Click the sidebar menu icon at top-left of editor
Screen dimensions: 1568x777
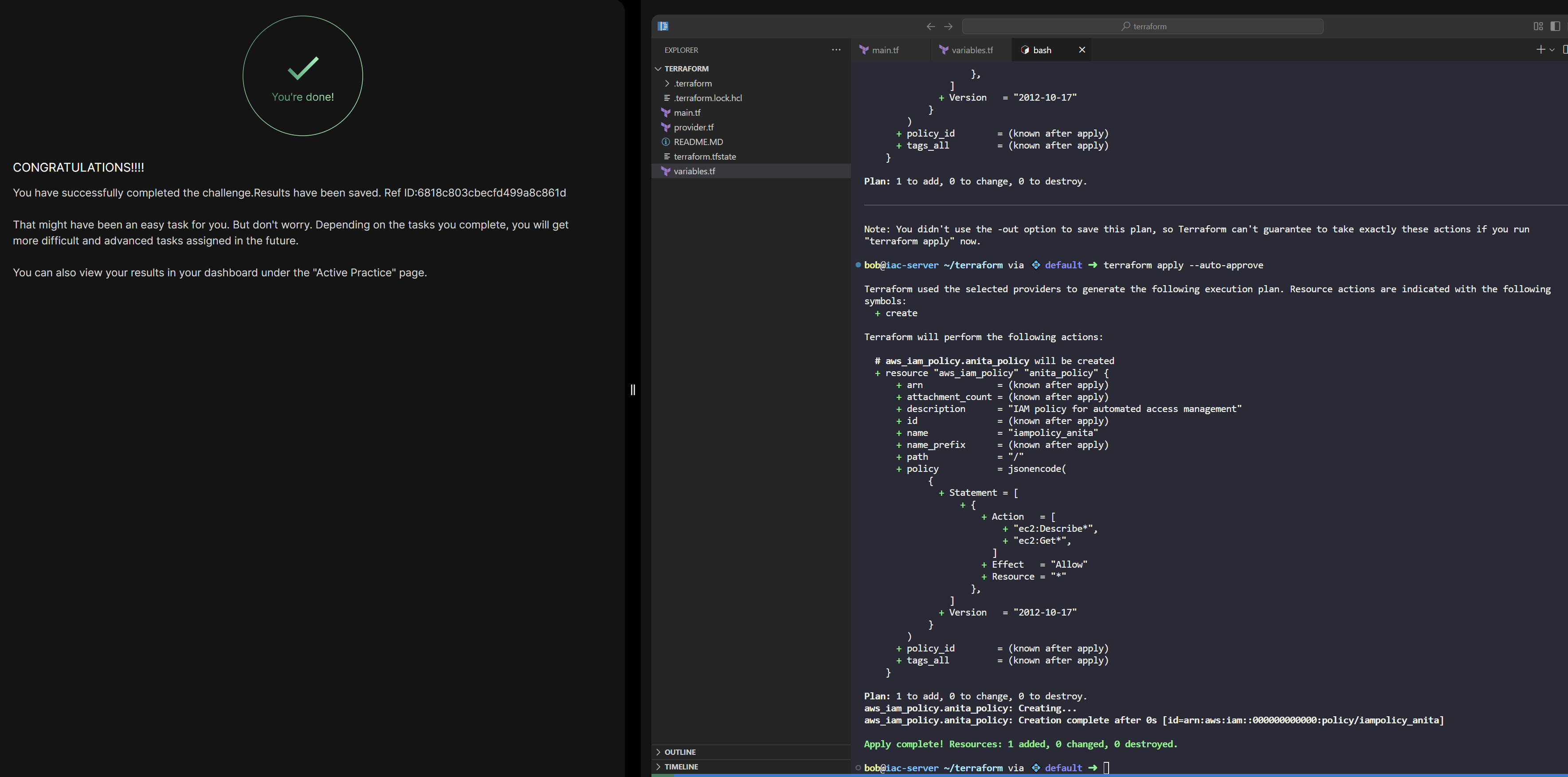pos(663,26)
